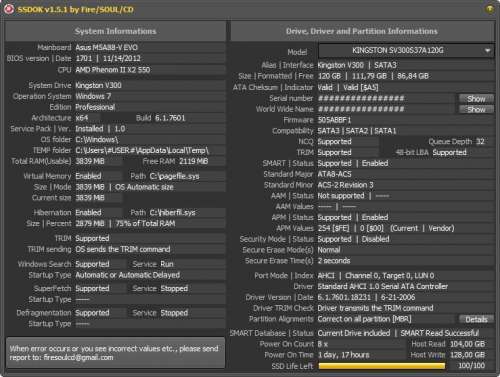500x377 pixels.
Task: Show the hidden Serial number
Action: (476, 99)
